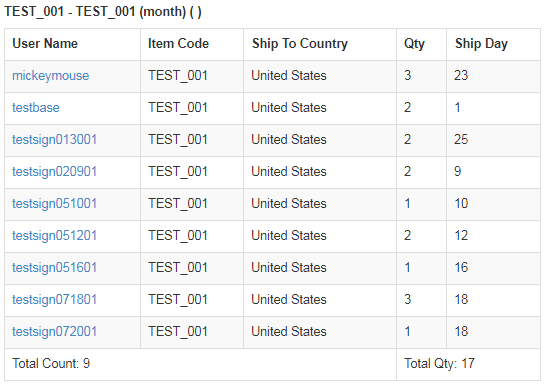Select the Ship Day 25 cell for testsign013001
Viewport: 545px width, 384px height.
point(493,140)
